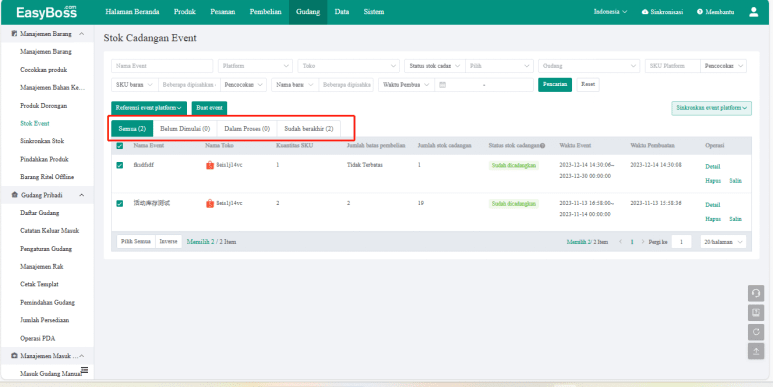Click the Manajemen Barang section icon
The image size is (774, 387).
point(14,34)
